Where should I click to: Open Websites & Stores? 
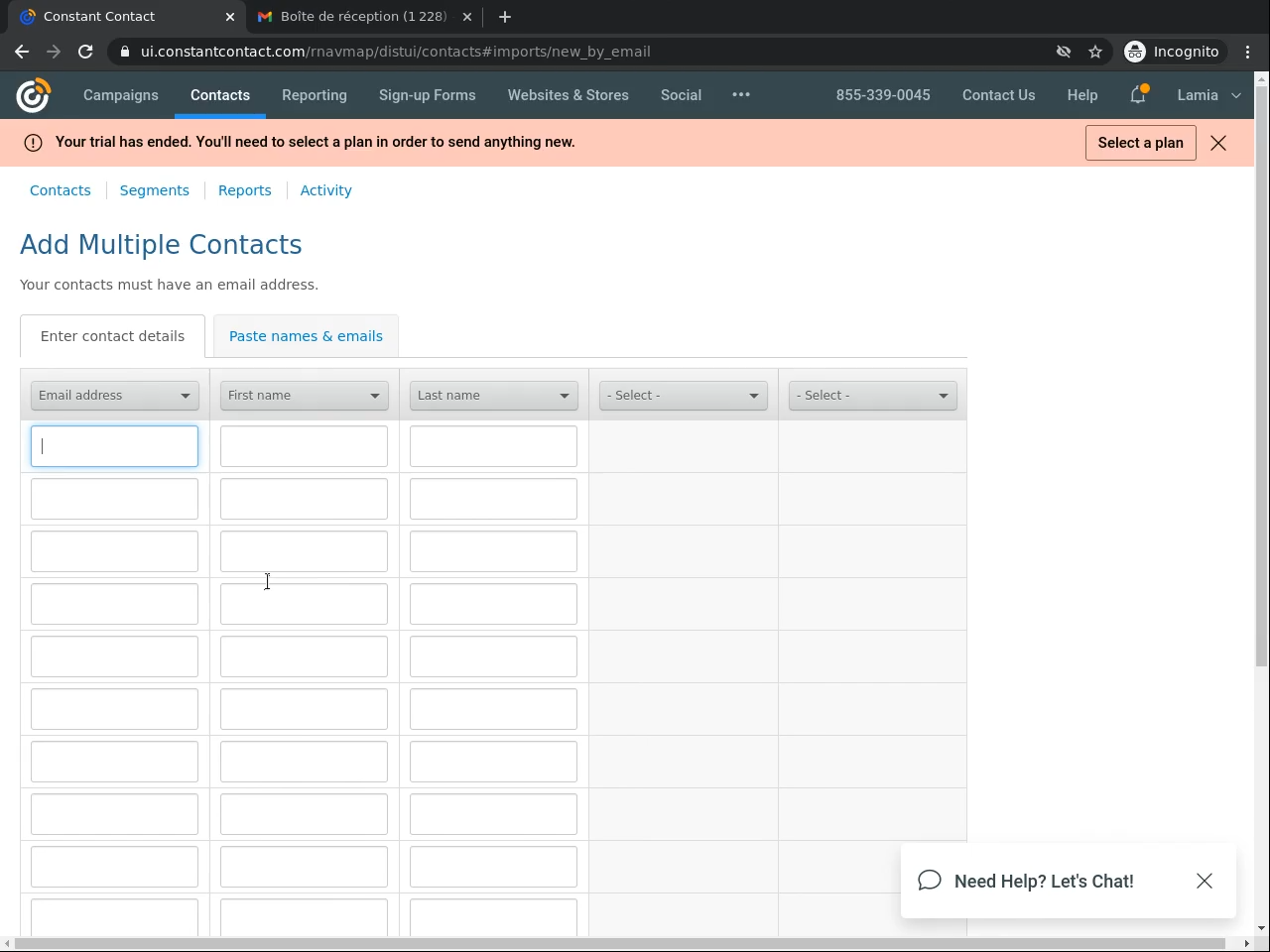click(x=569, y=95)
